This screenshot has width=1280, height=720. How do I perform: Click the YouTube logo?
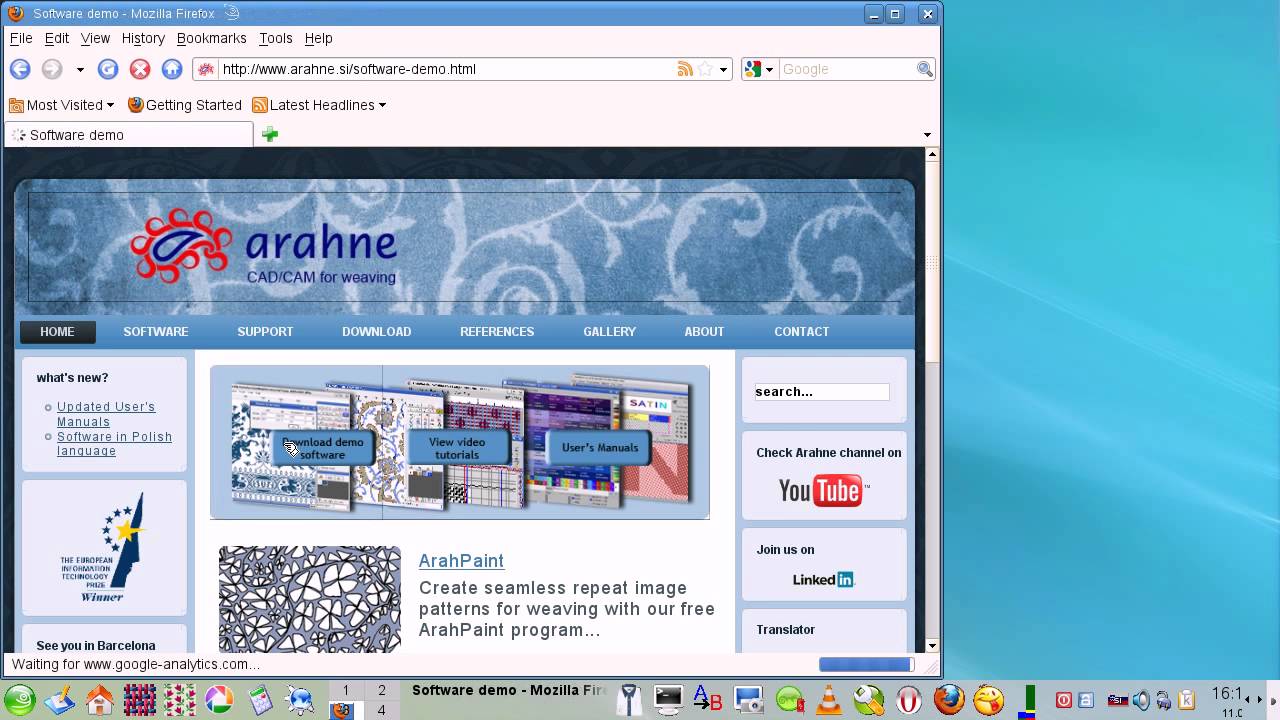tap(823, 490)
